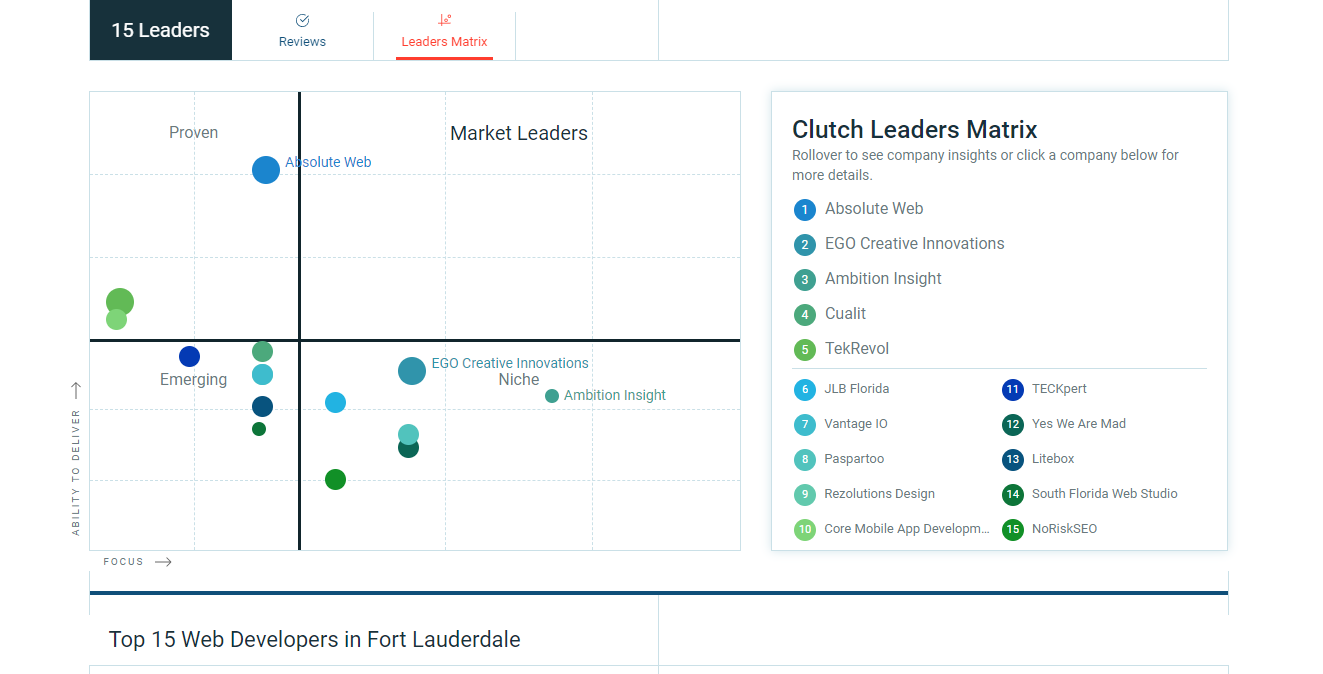Select the green Cualit bubble below the horizontal axis

[262, 352]
